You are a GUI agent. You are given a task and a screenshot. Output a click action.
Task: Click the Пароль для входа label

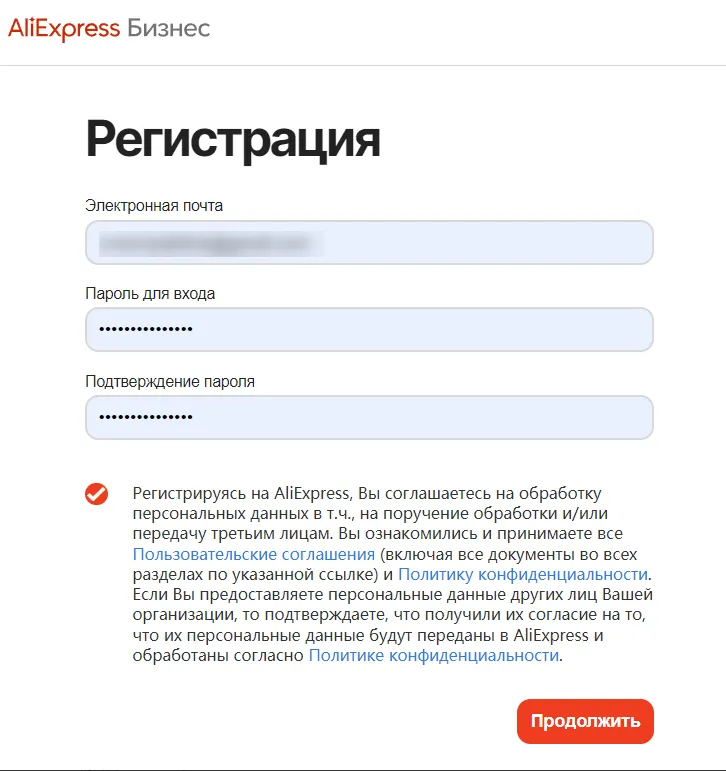click(150, 294)
